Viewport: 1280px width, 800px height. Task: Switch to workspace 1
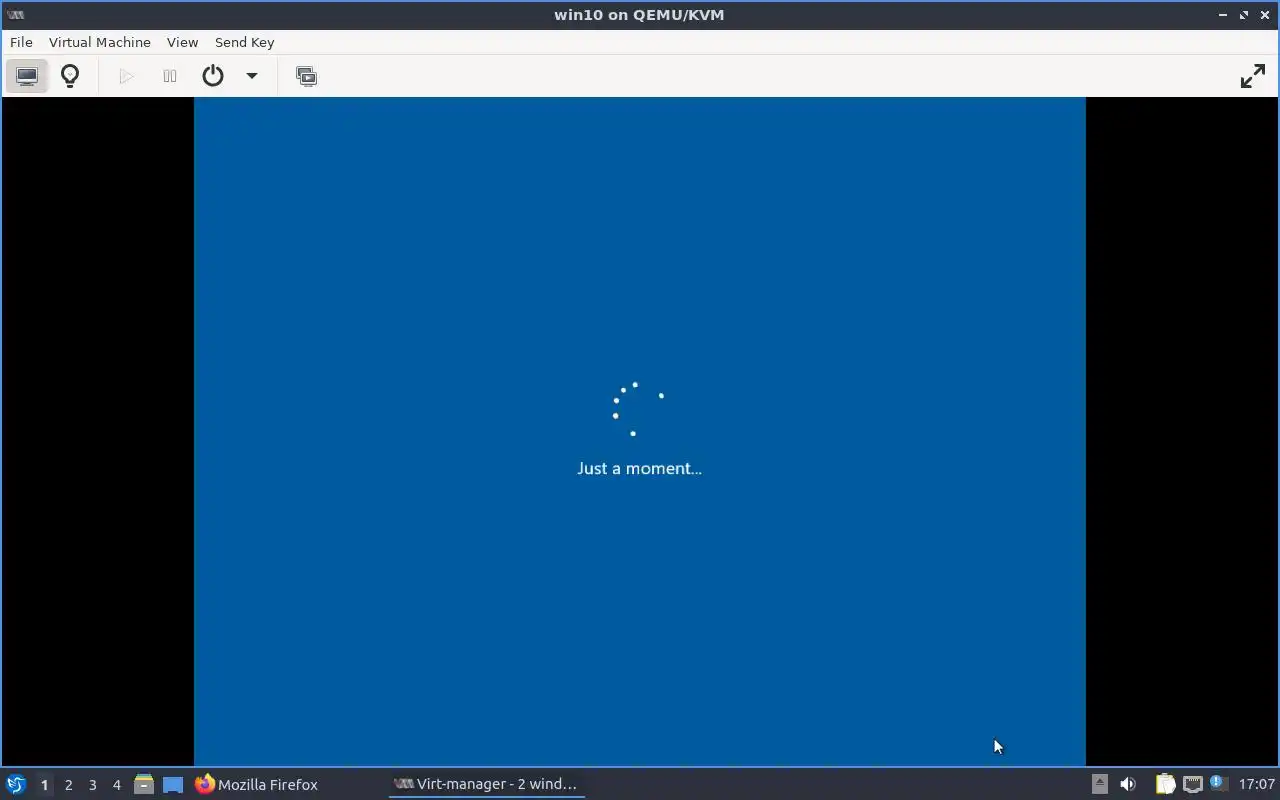[44, 785]
